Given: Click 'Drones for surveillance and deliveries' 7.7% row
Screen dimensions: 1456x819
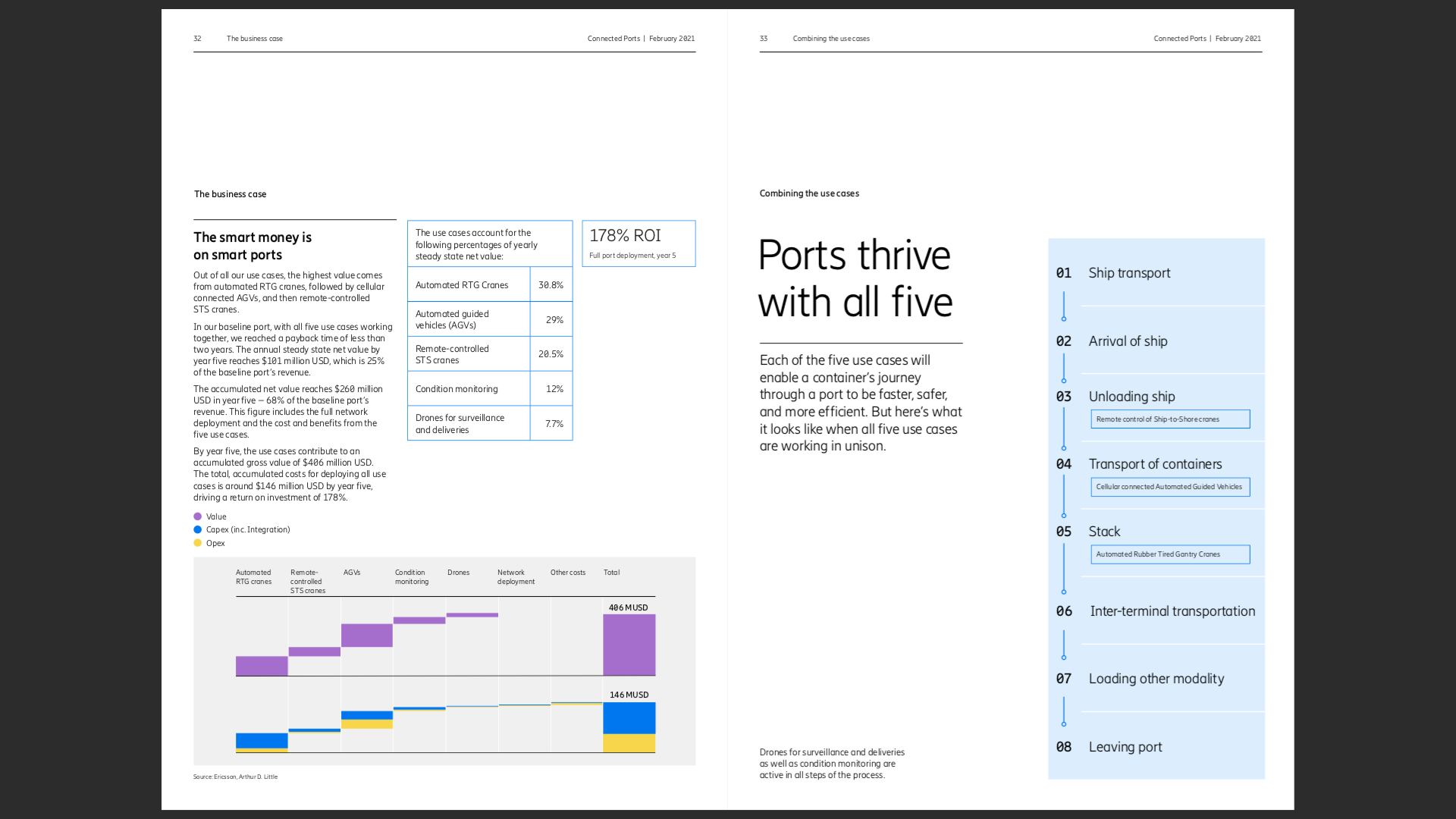Looking at the screenshot, I should point(489,423).
